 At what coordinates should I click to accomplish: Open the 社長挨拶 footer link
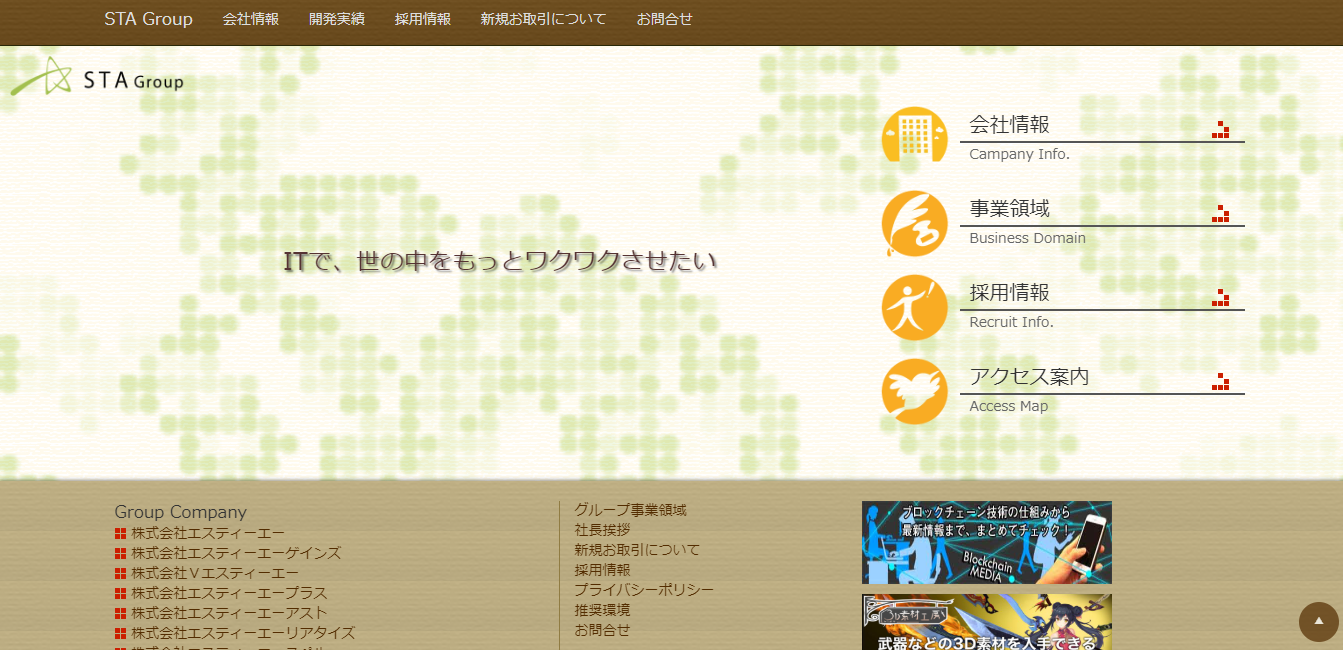click(602, 530)
